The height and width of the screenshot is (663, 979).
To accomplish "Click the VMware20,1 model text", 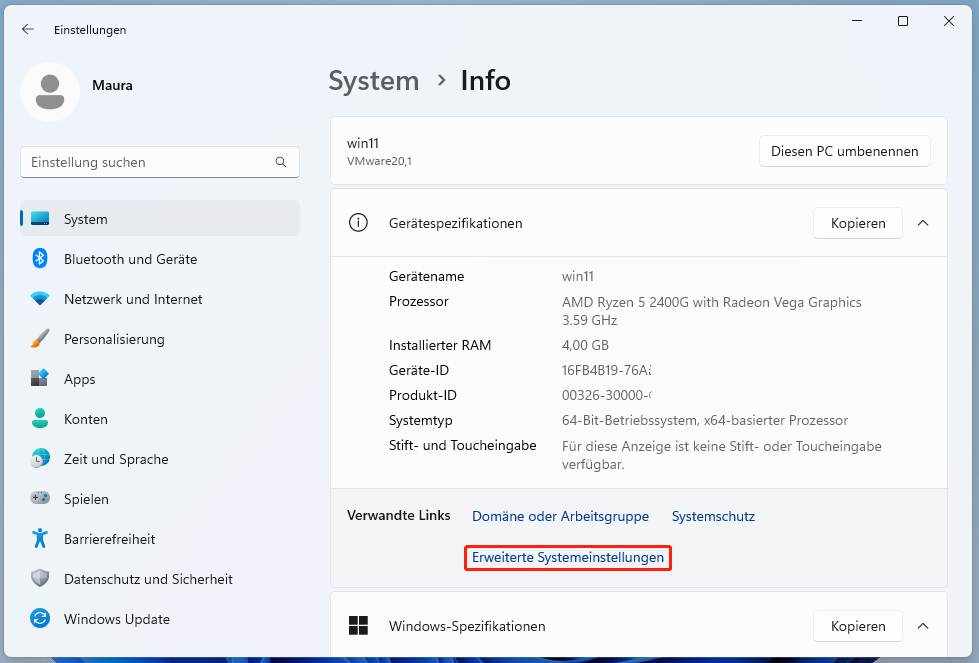I will tap(379, 161).
